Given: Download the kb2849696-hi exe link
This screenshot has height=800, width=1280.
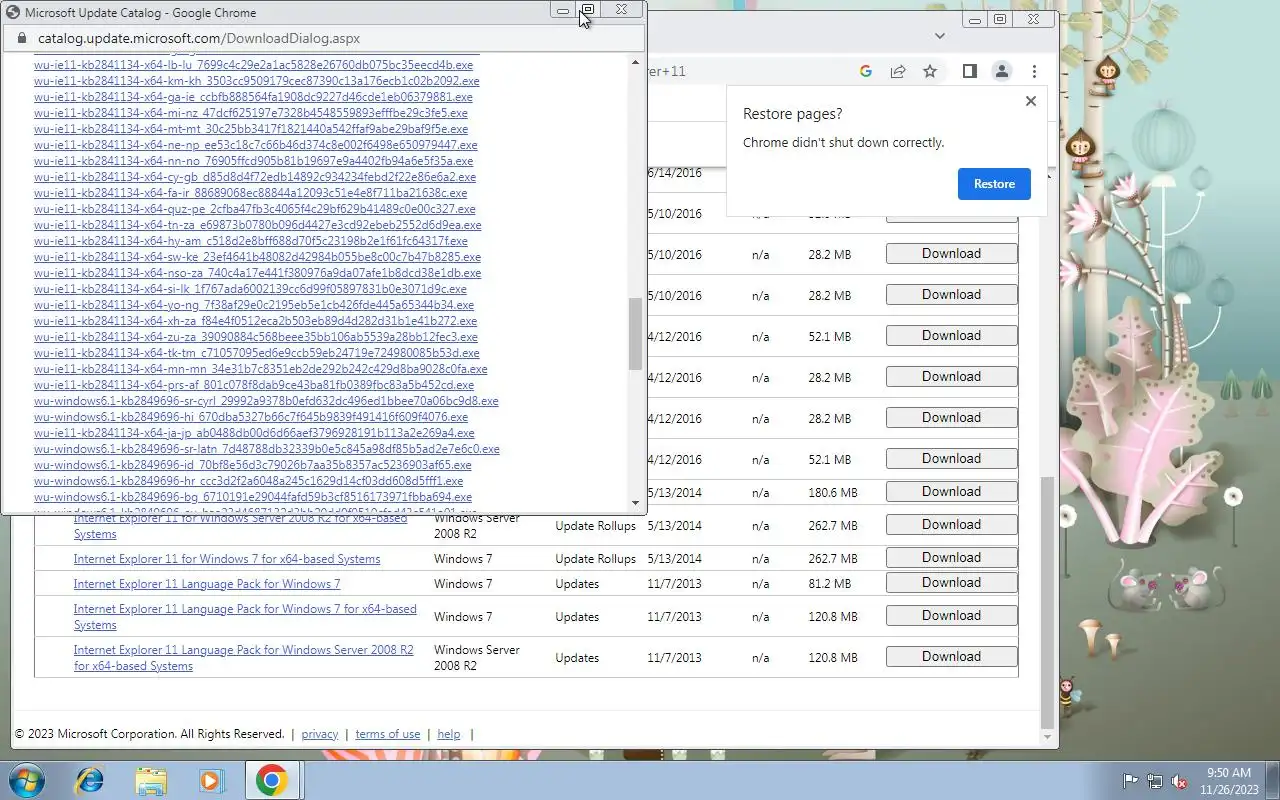Looking at the screenshot, I should click(x=250, y=417).
